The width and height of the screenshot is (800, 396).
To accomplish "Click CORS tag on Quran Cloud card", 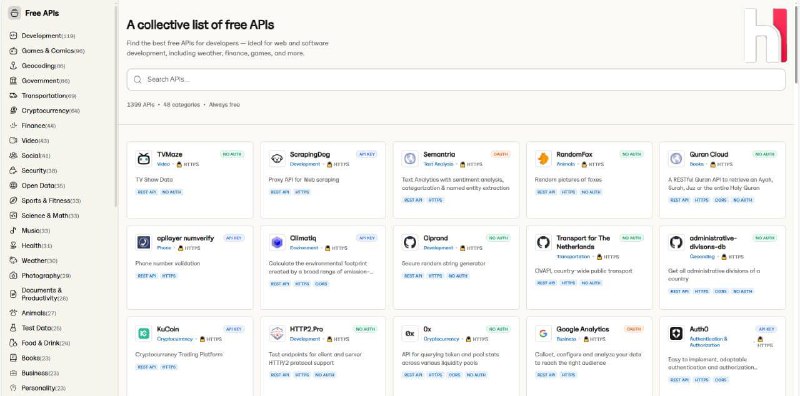I will [720, 201].
